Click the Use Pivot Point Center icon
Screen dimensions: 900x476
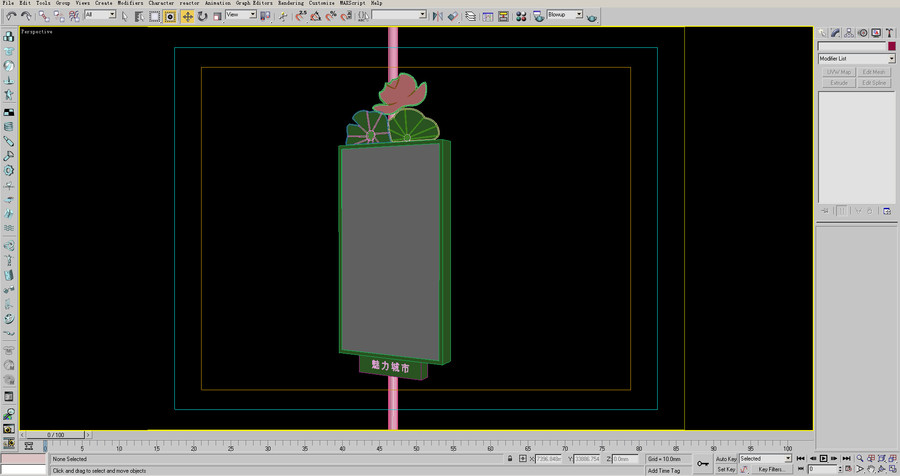tap(265, 16)
